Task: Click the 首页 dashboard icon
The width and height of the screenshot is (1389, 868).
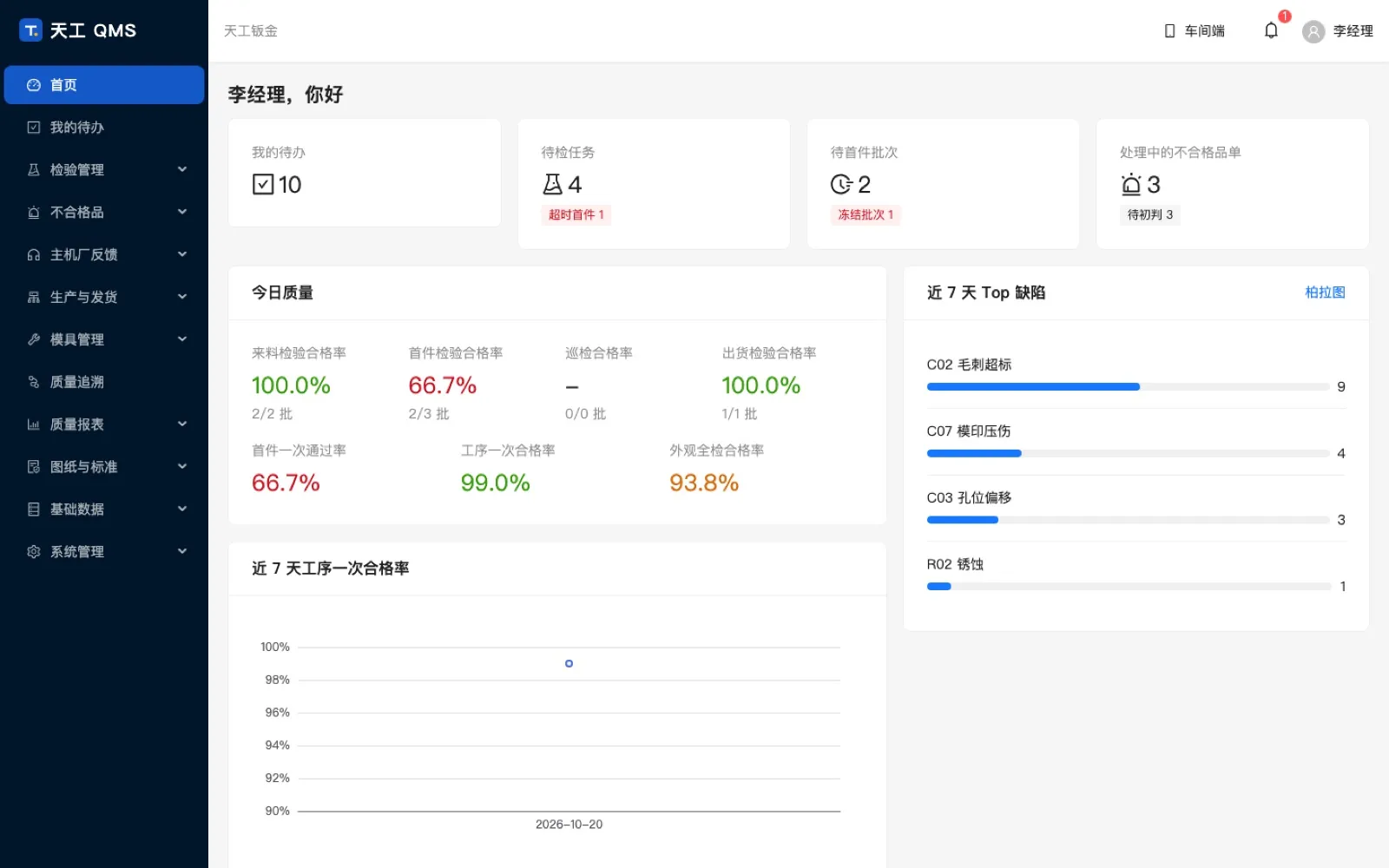Action: [x=34, y=85]
